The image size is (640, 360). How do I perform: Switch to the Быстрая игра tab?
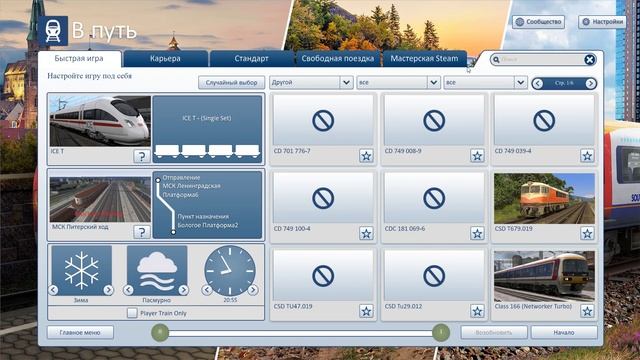click(79, 58)
